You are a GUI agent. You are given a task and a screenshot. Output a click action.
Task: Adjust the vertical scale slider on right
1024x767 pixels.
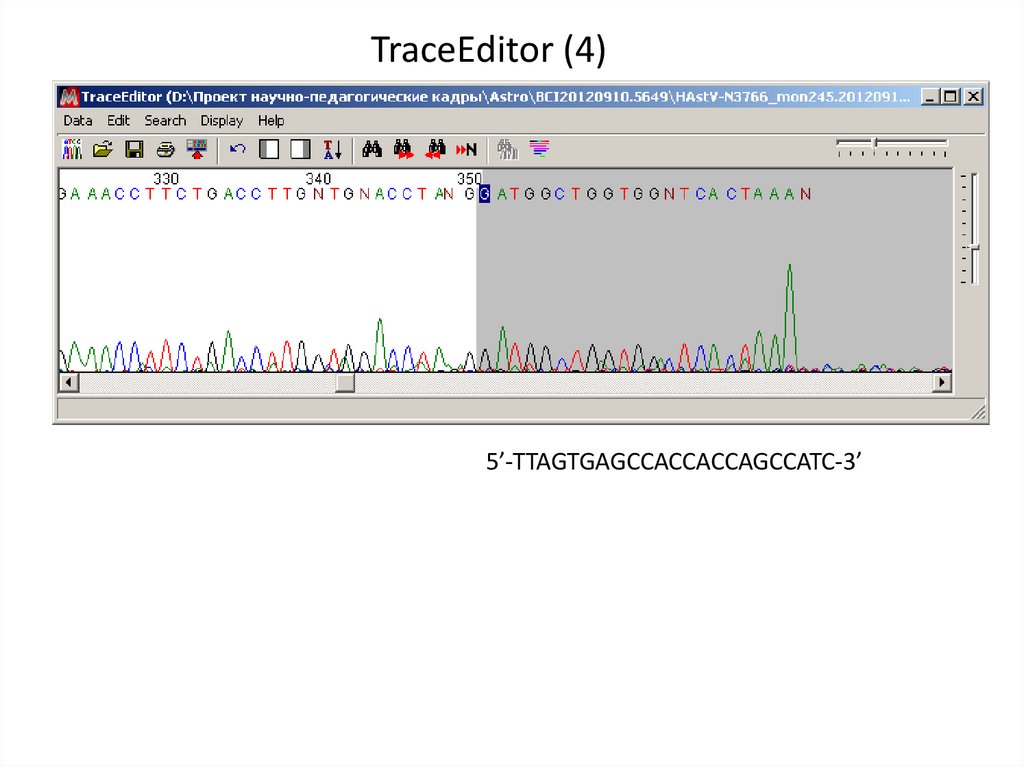(974, 247)
